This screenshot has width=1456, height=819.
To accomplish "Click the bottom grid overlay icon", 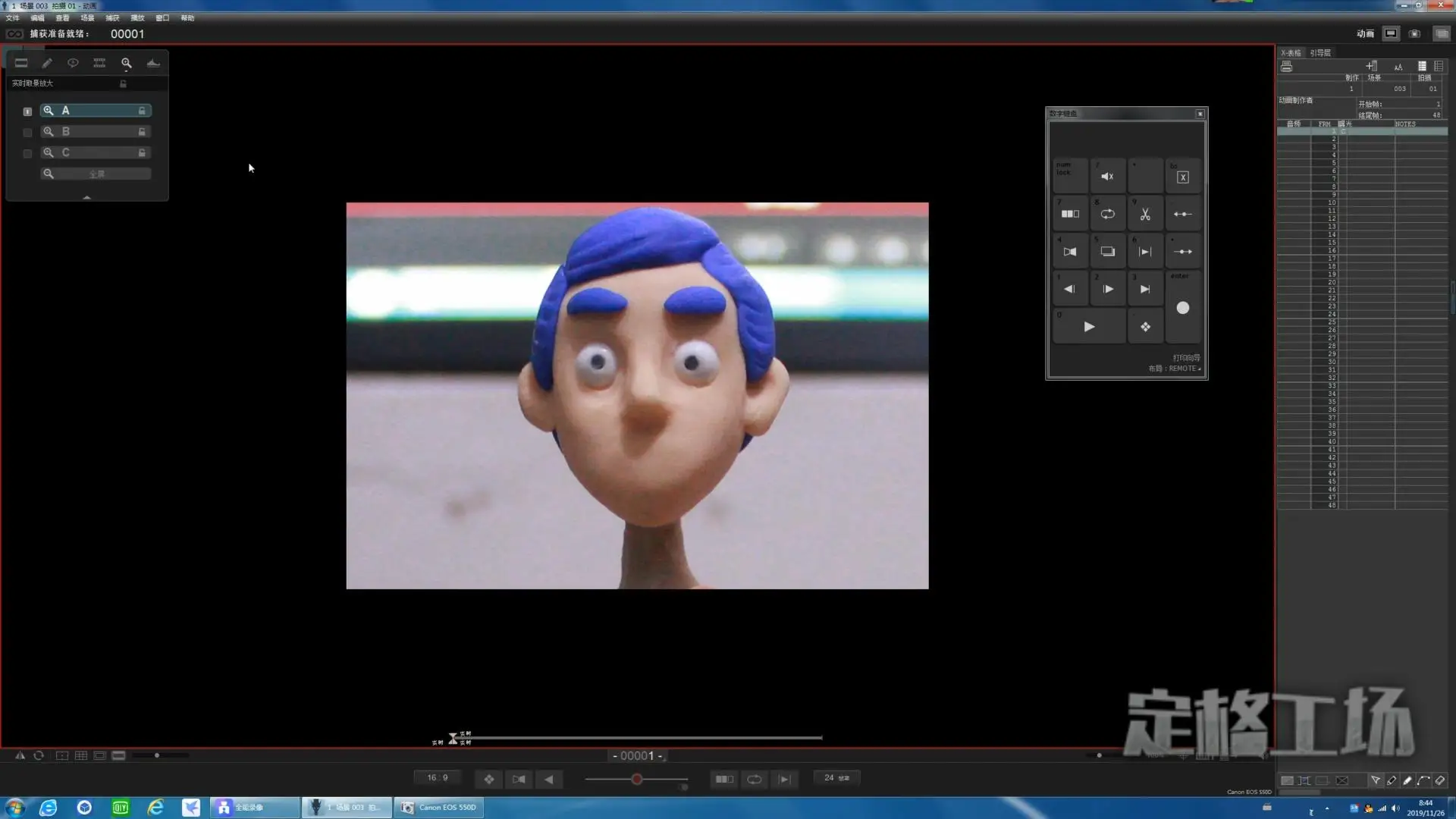I will coord(81,756).
